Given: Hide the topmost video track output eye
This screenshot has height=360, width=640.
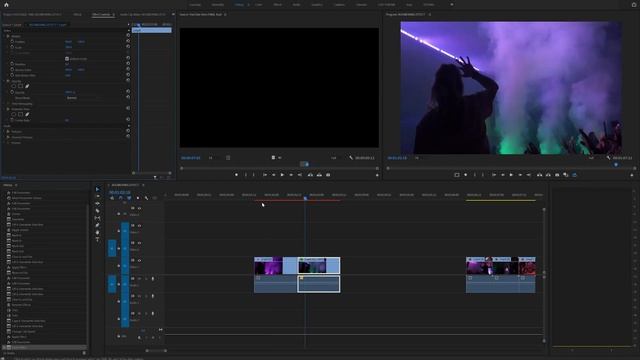Looking at the screenshot, I should pyautogui.click(x=139, y=208).
